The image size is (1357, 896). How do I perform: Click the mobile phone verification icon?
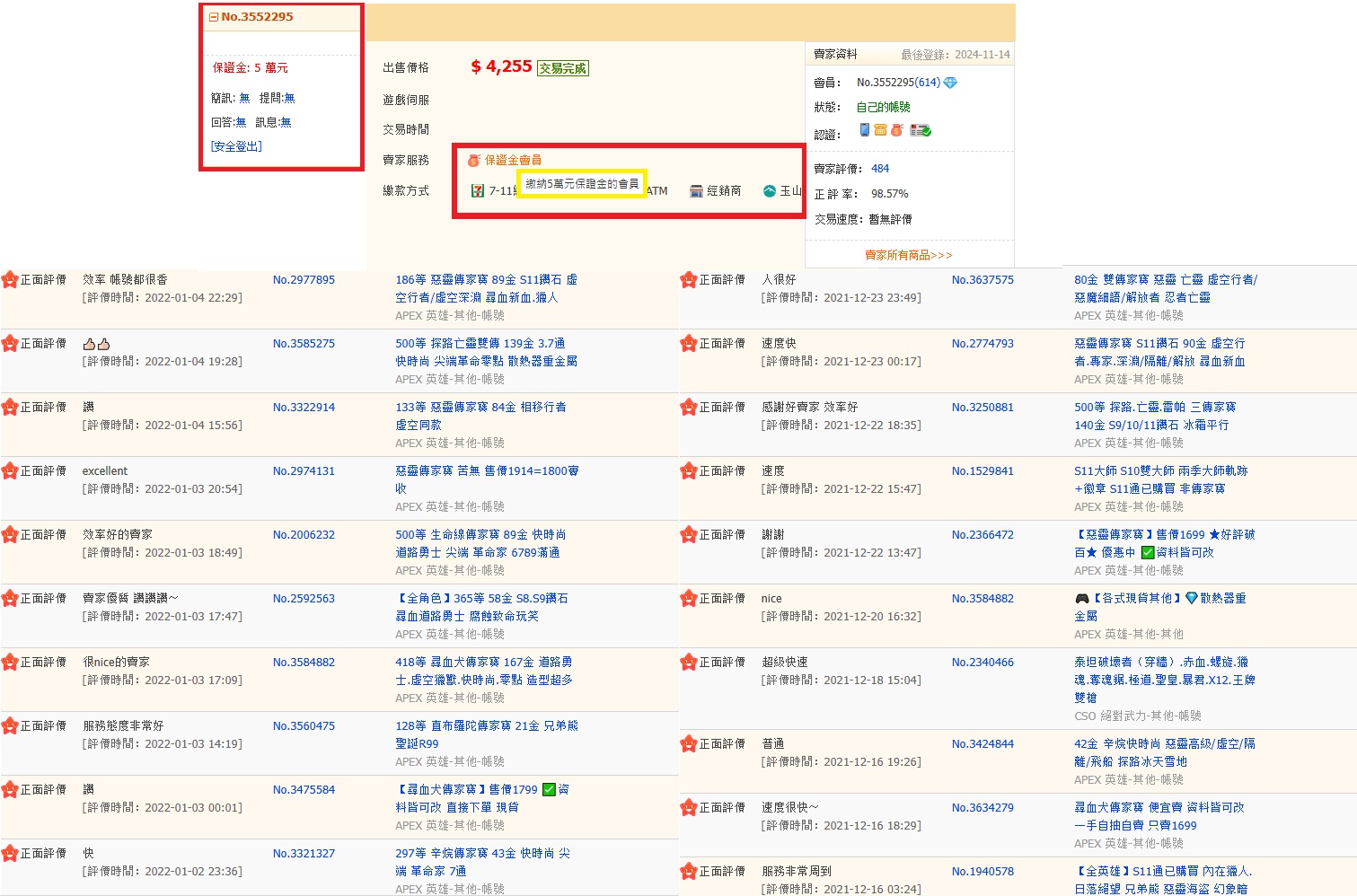[x=864, y=130]
